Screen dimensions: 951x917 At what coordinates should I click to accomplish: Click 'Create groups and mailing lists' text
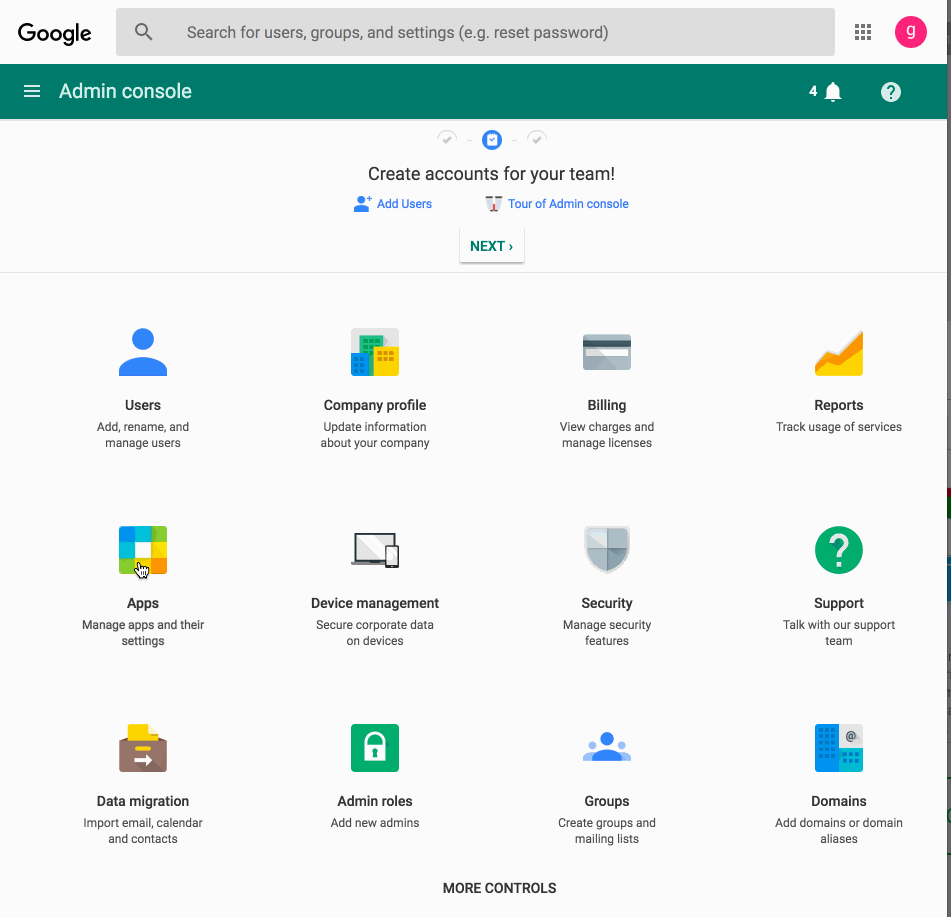pos(607,831)
